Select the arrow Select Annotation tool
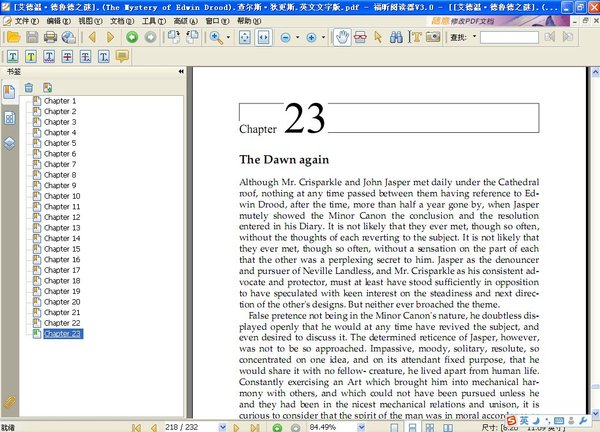The height and width of the screenshot is (432, 600). [378, 37]
